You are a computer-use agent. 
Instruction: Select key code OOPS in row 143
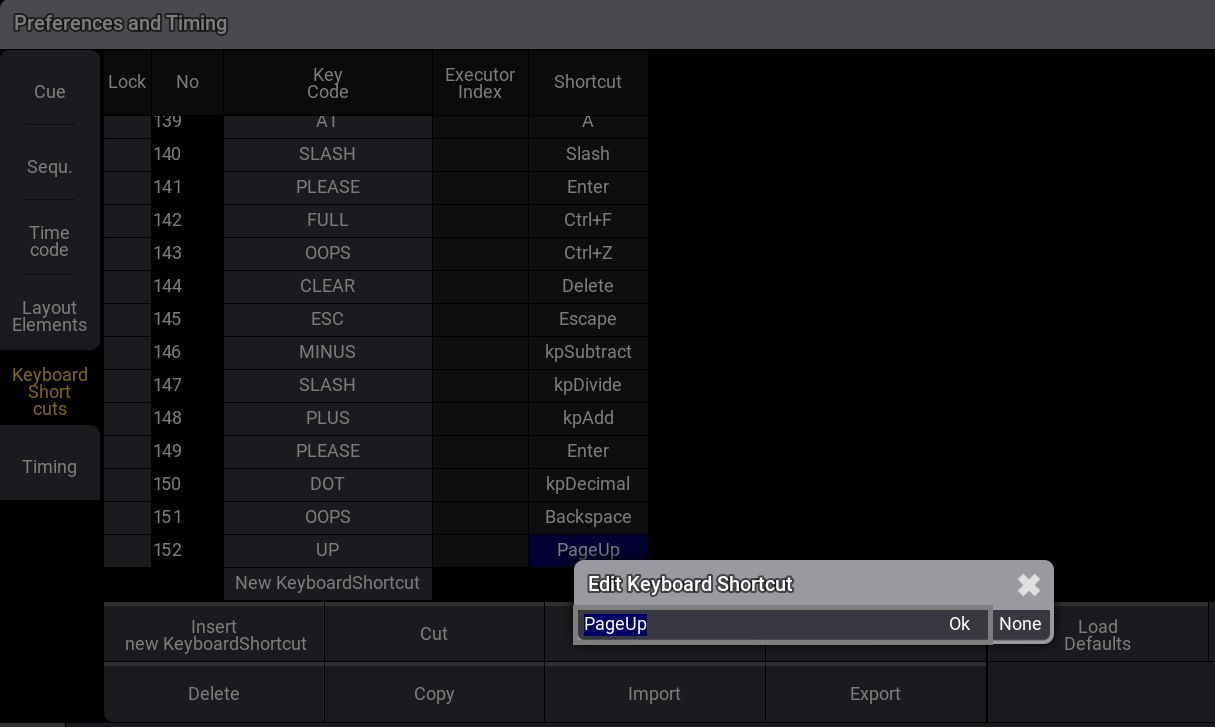tap(328, 253)
